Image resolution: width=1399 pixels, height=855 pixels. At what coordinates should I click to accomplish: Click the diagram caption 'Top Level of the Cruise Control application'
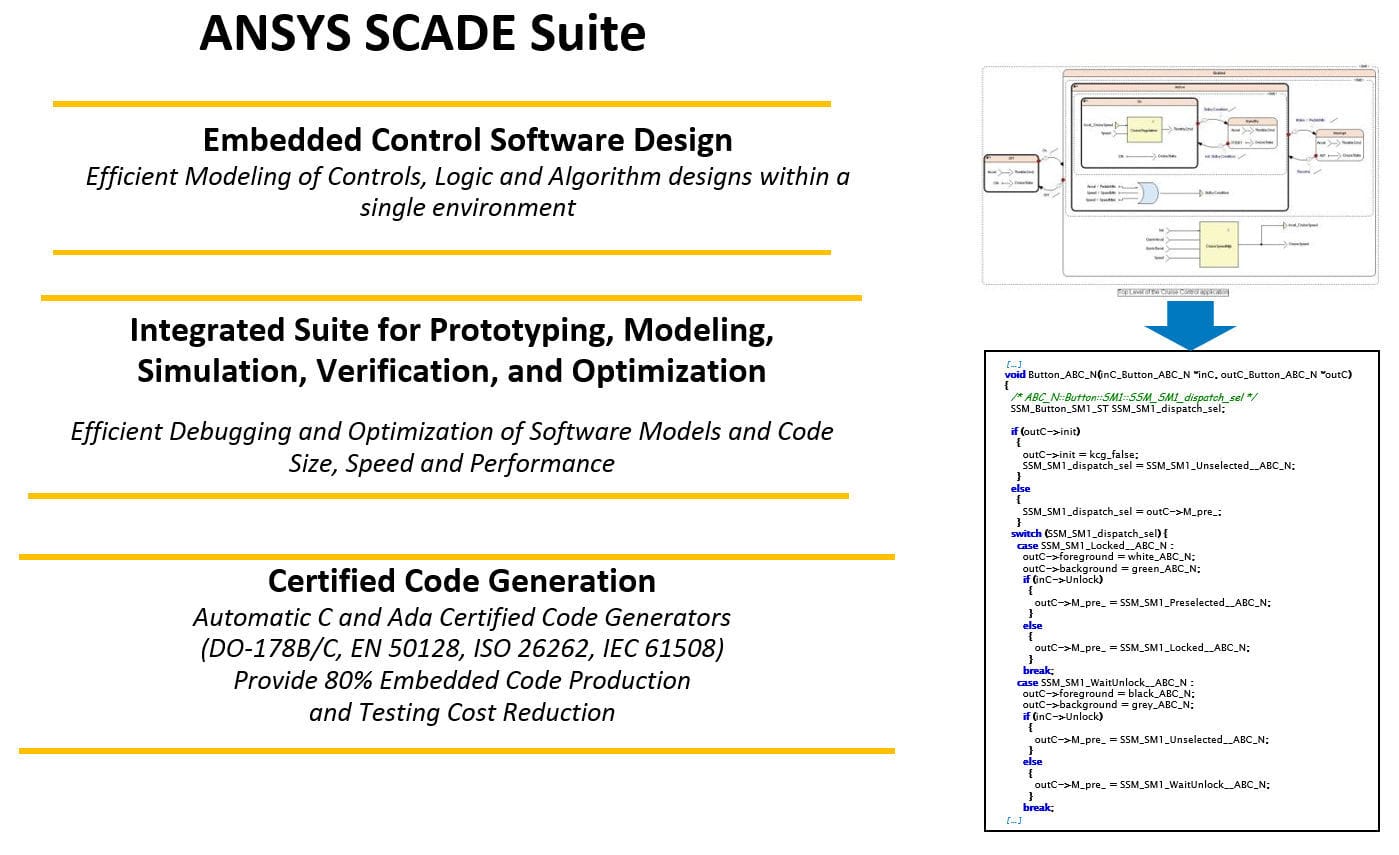click(1172, 292)
